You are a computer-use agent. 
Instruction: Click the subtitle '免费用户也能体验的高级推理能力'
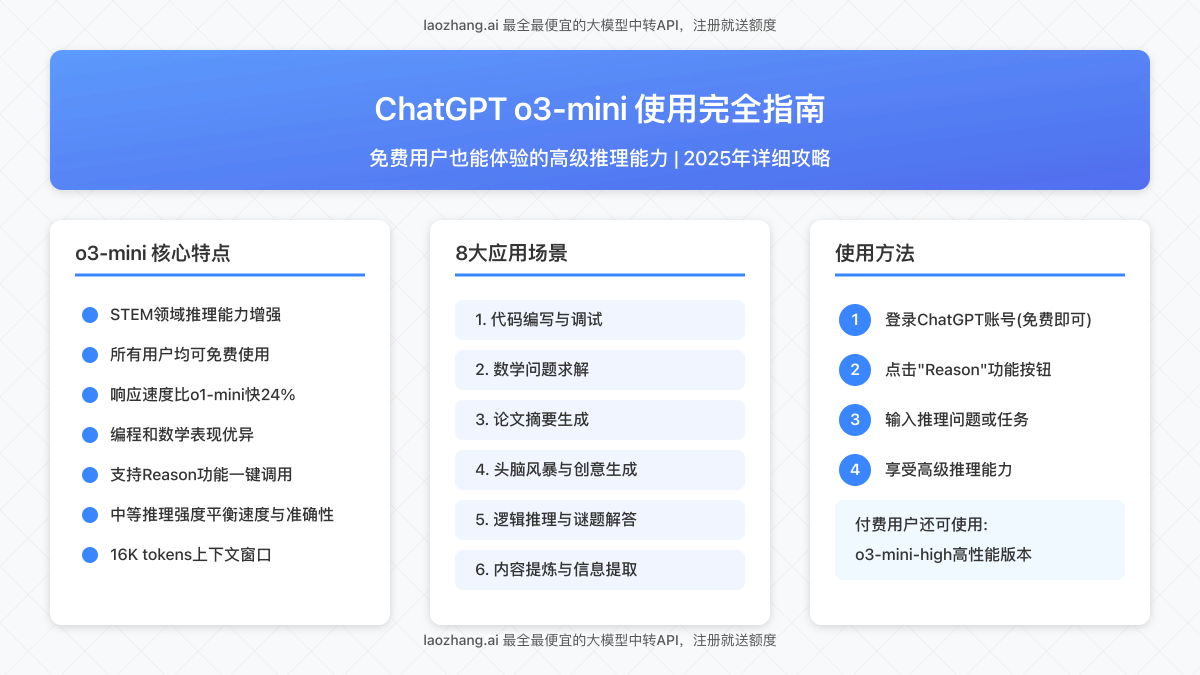coord(518,158)
